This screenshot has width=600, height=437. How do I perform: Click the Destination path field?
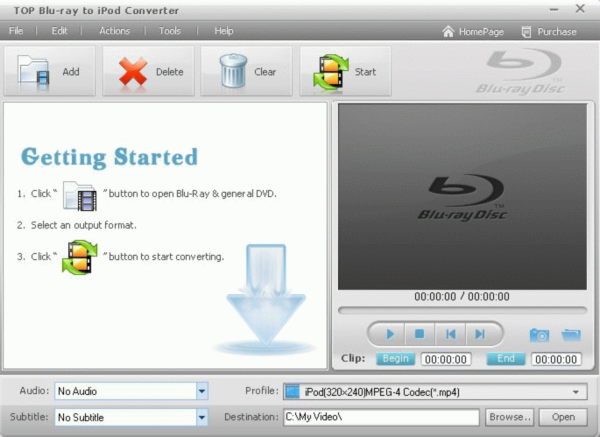(x=381, y=417)
